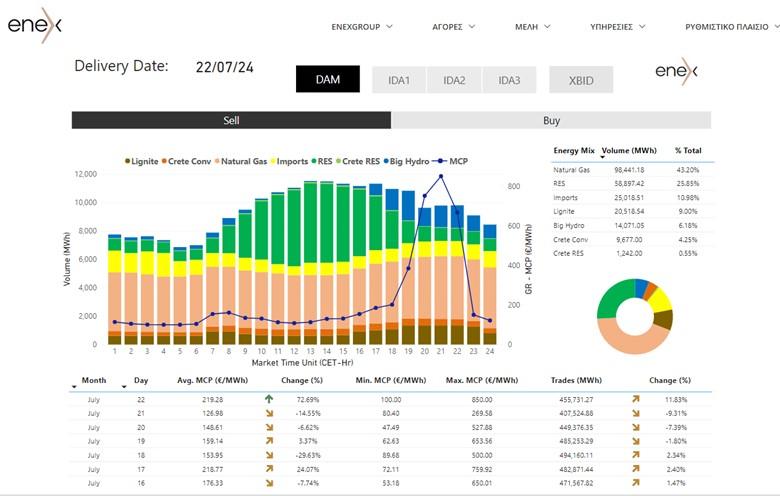
Task: Select the Imports legend entry
Action: [x=289, y=161]
